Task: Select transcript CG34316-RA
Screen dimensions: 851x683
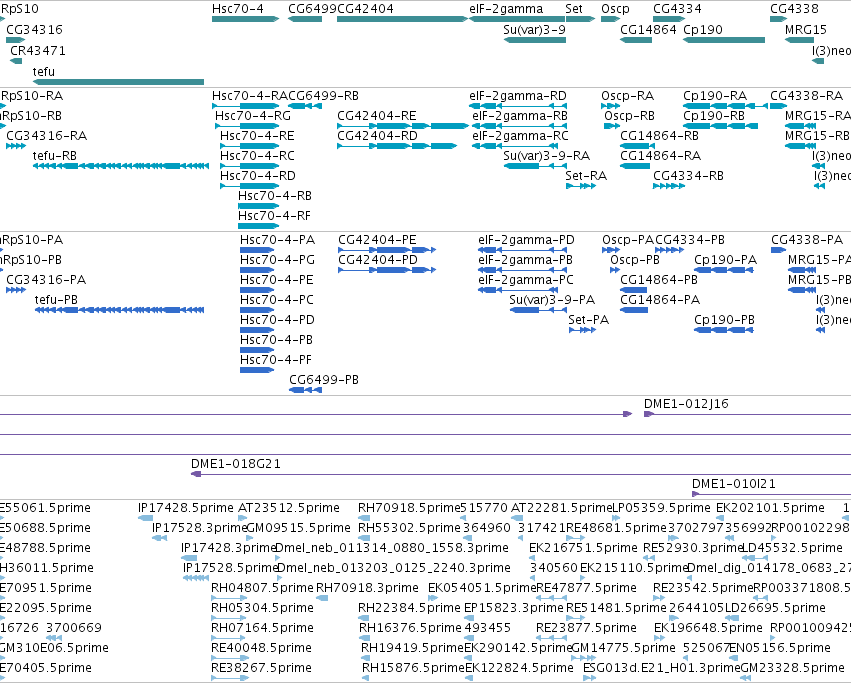Action: pyautogui.click(x=16, y=146)
